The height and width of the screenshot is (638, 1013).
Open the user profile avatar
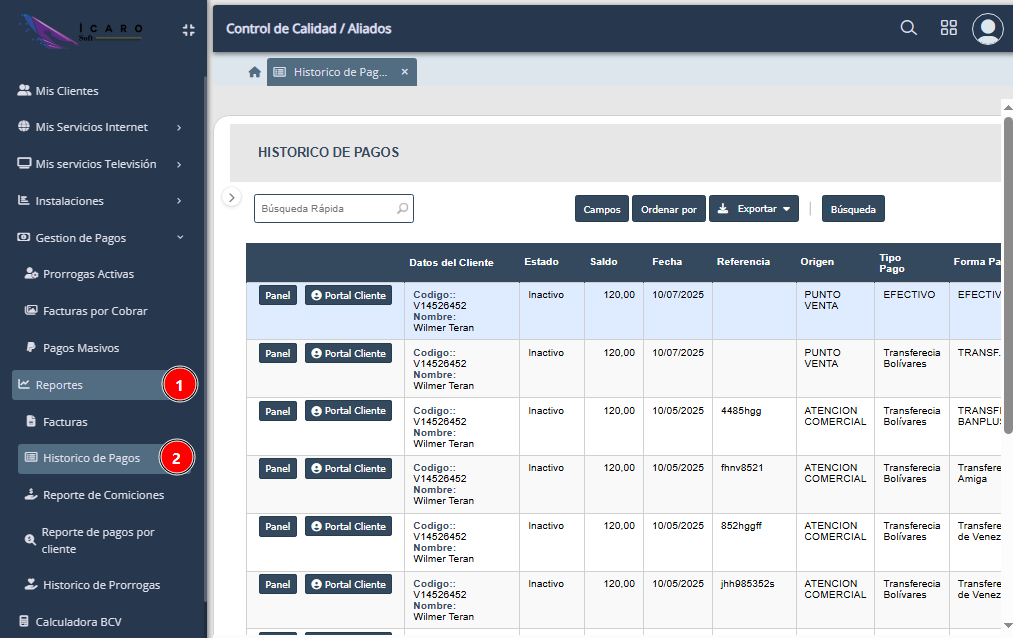coord(987,28)
